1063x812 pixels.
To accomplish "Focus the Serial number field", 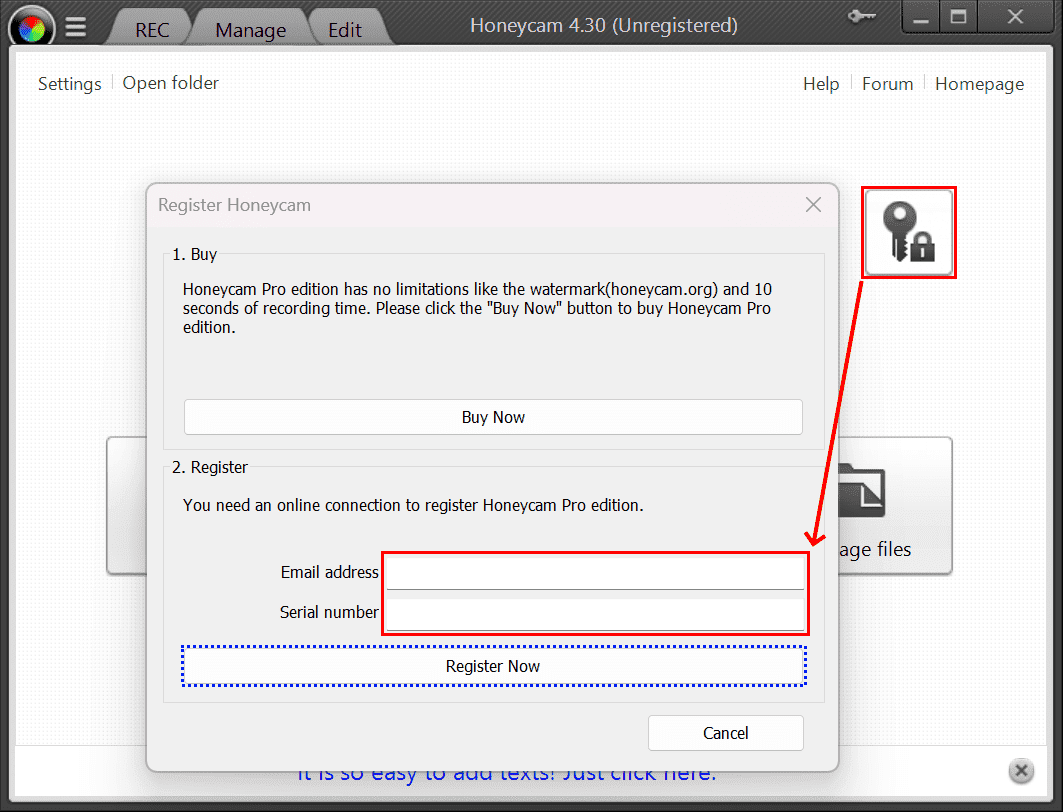I will pos(595,613).
